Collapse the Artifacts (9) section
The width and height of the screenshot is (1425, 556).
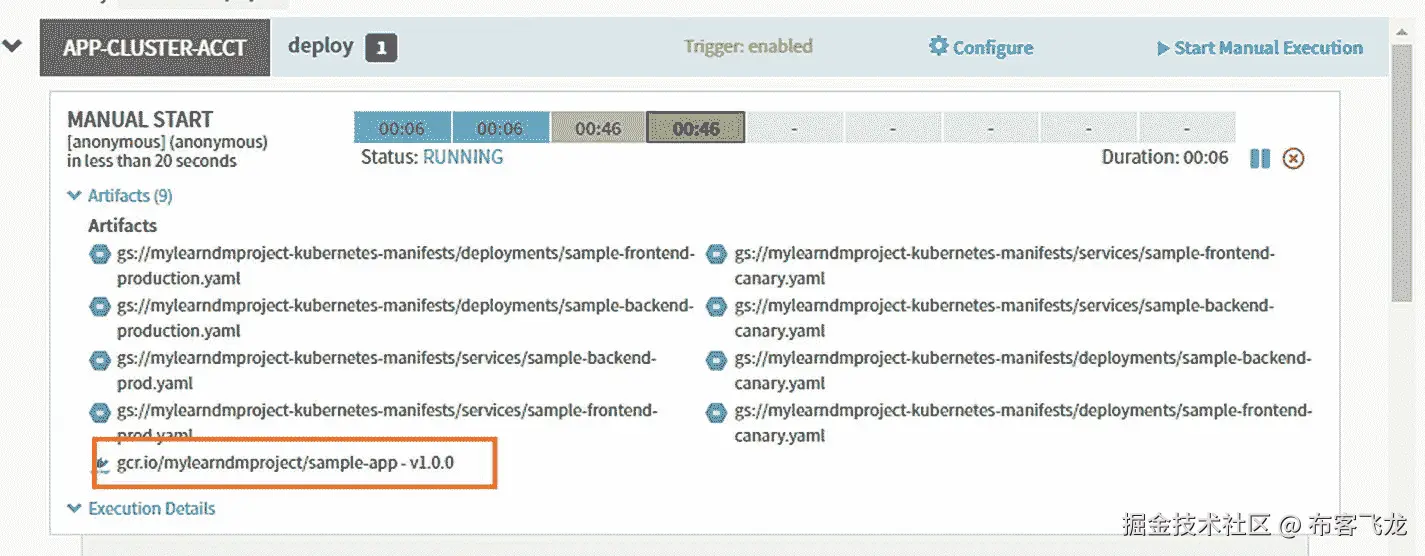tap(119, 196)
